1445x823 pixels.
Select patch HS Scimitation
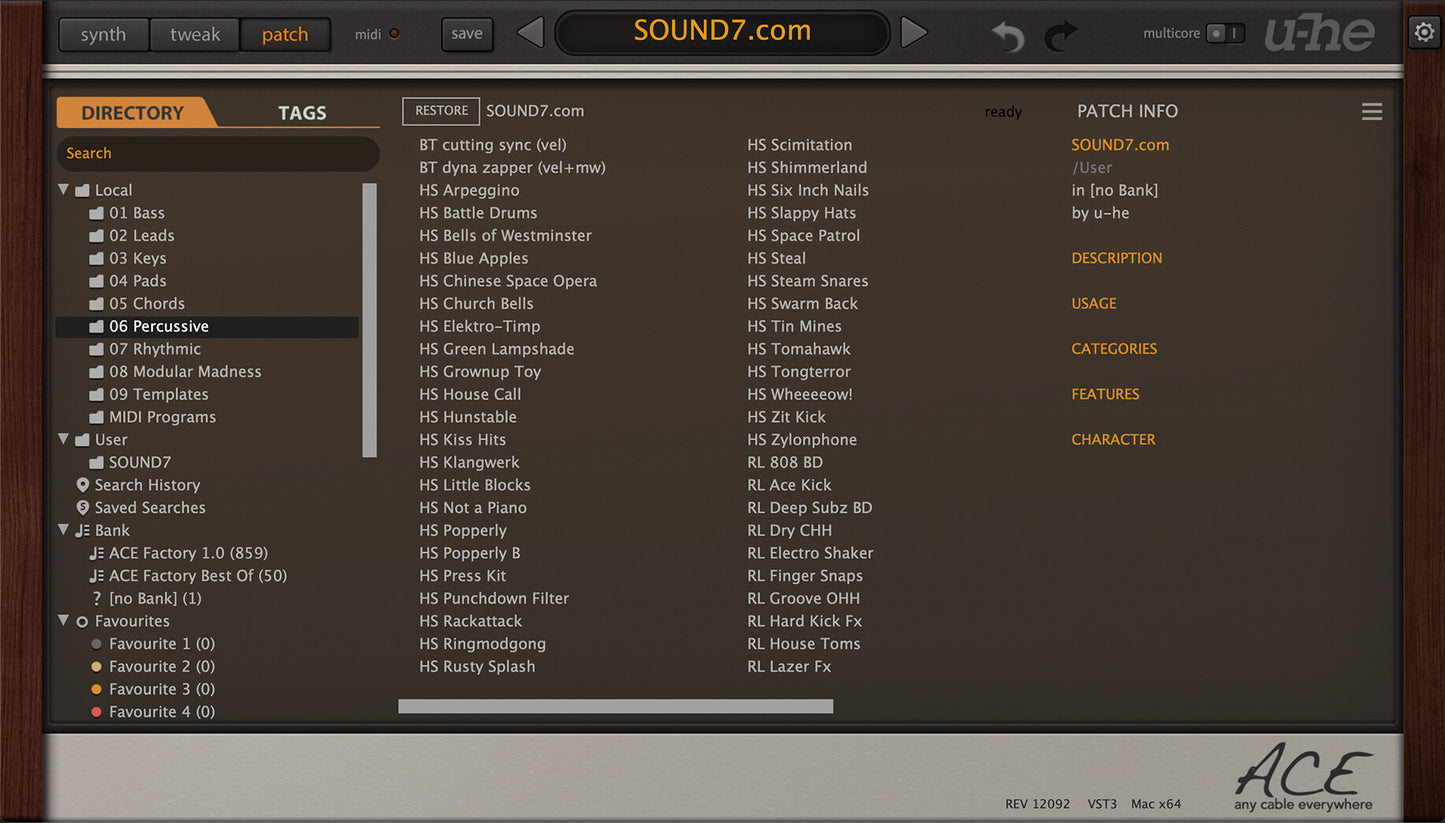tap(799, 145)
